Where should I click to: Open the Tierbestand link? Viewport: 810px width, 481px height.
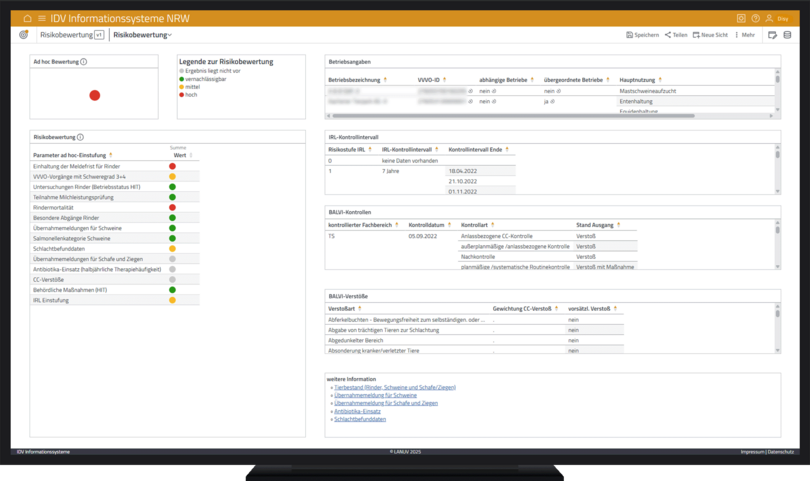click(394, 388)
